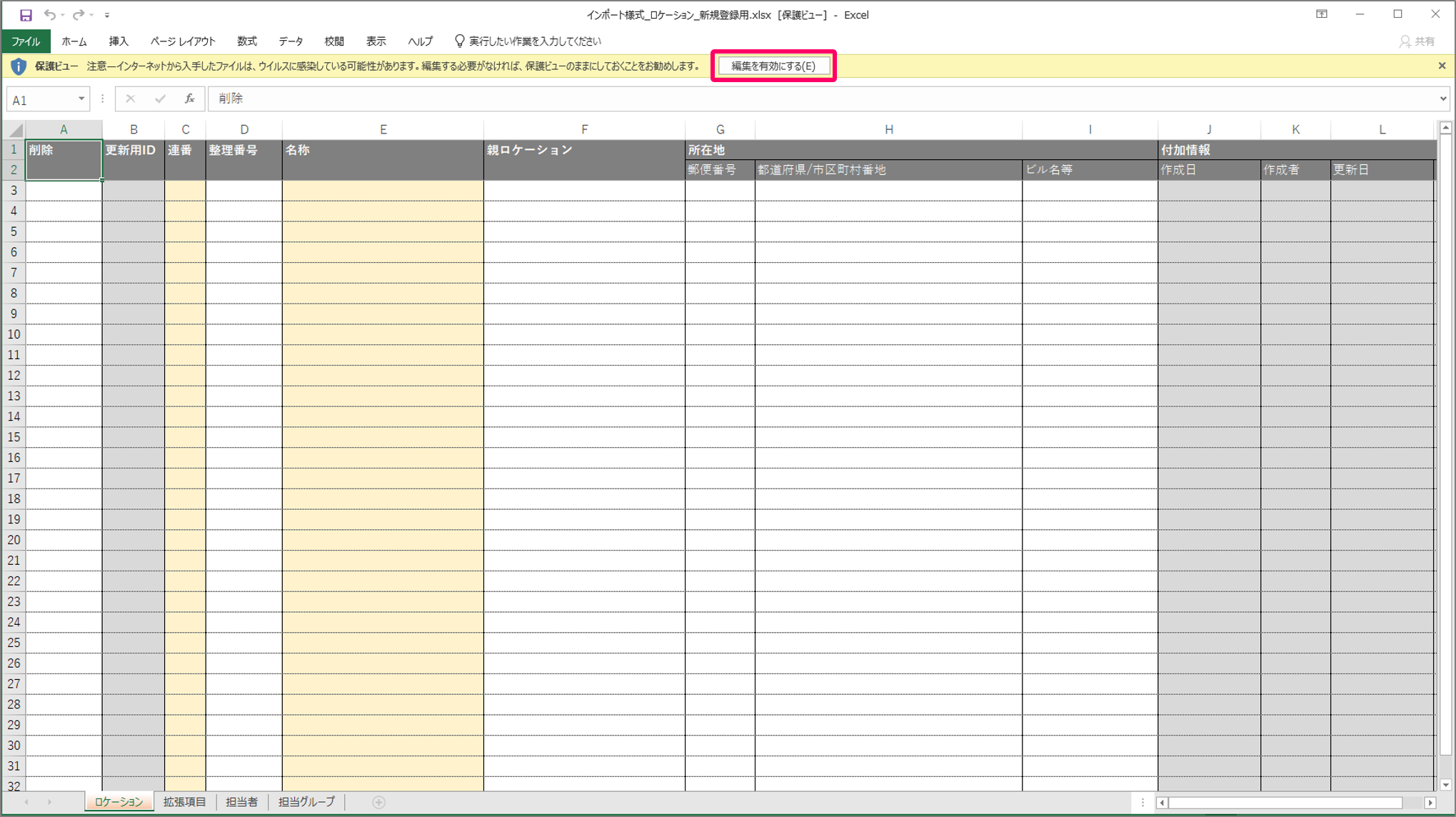The image size is (1456, 817).
Task: Select column E header
Action: click(x=383, y=129)
